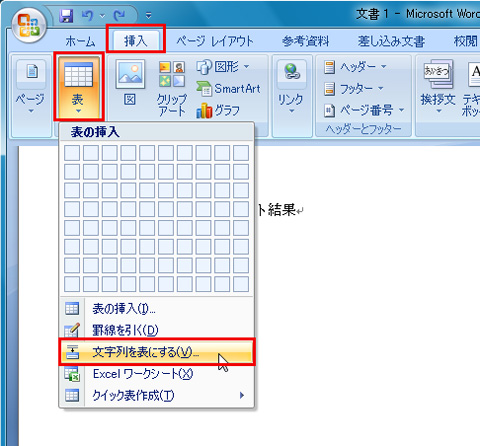
Task: Open the undo history dropdown arrow
Action: tap(103, 16)
